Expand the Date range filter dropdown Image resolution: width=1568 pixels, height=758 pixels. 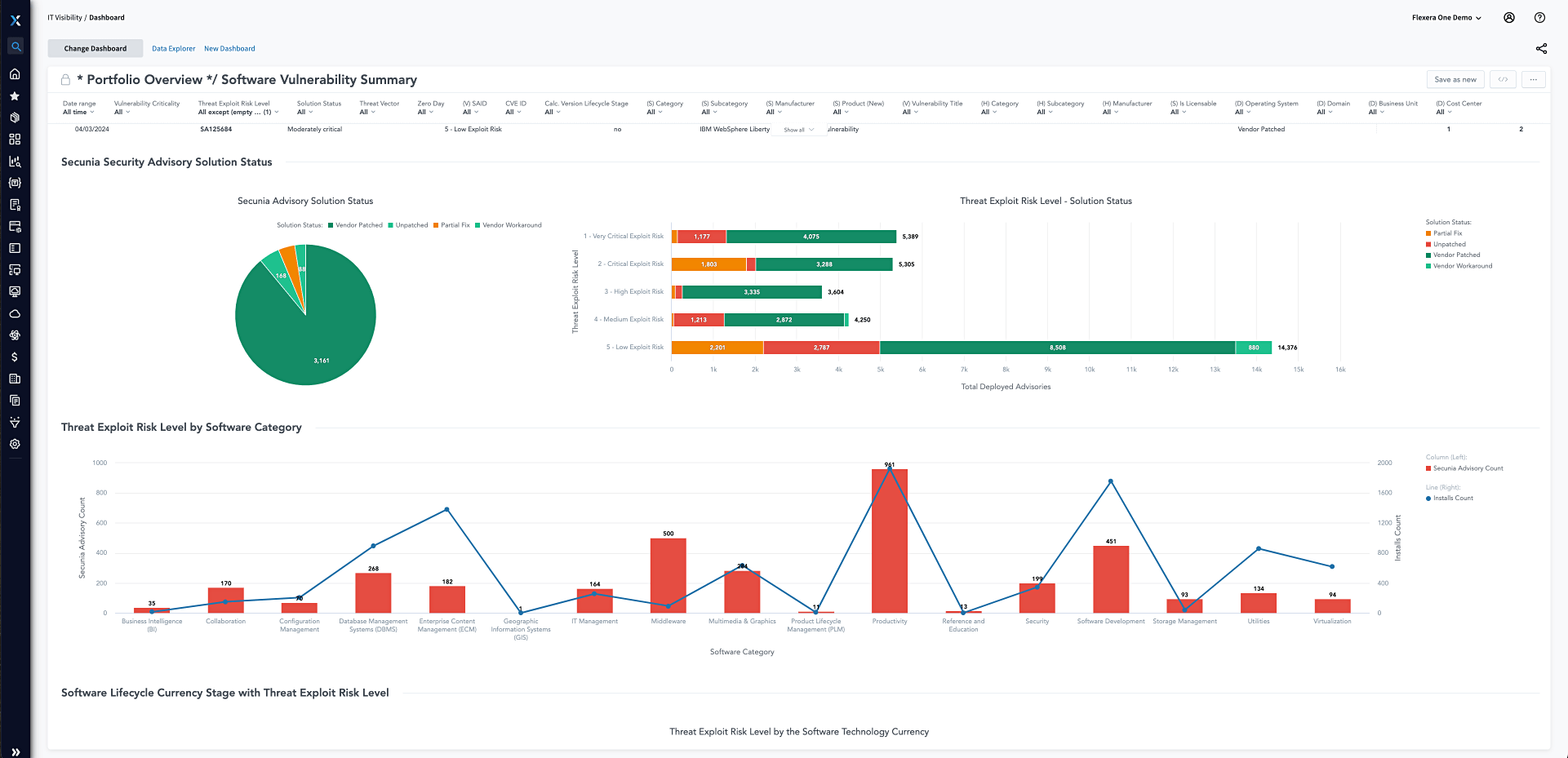[x=78, y=113]
